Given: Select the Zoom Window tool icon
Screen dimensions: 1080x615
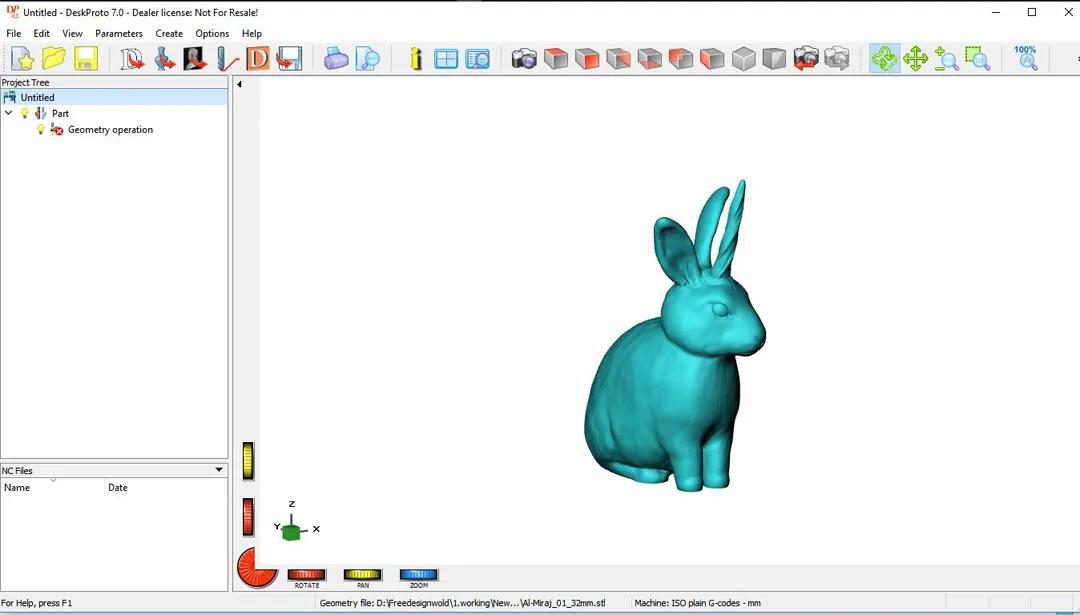Looking at the screenshot, I should click(x=977, y=59).
